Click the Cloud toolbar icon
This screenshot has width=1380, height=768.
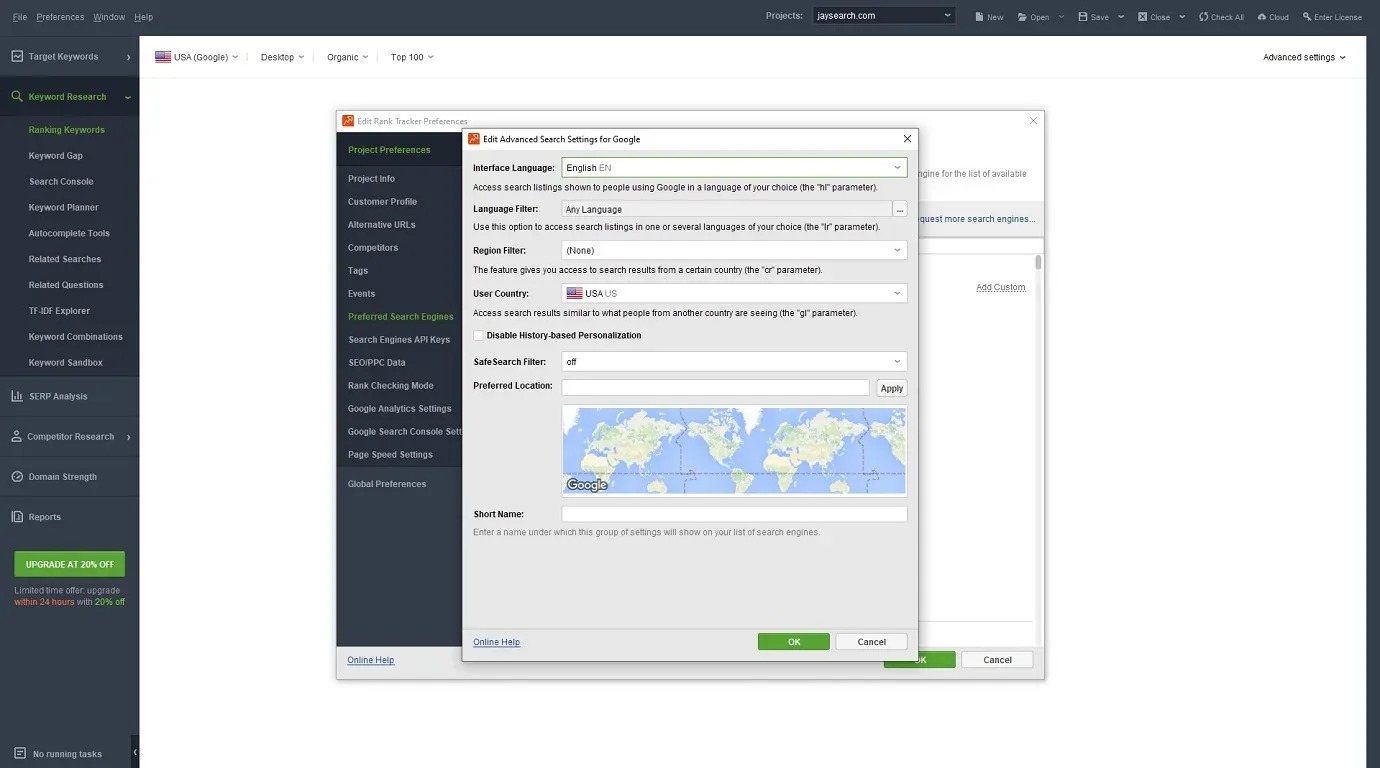1262,17
